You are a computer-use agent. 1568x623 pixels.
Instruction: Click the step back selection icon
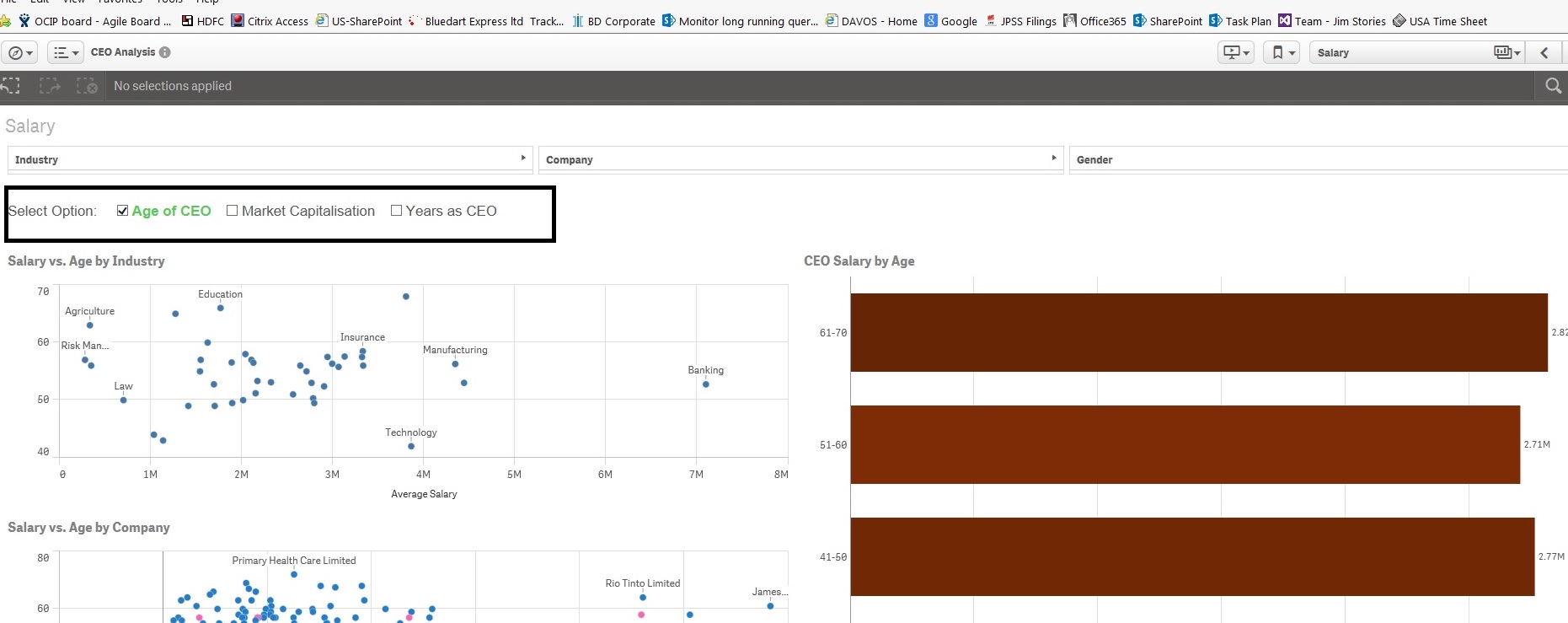pyautogui.click(x=11, y=86)
